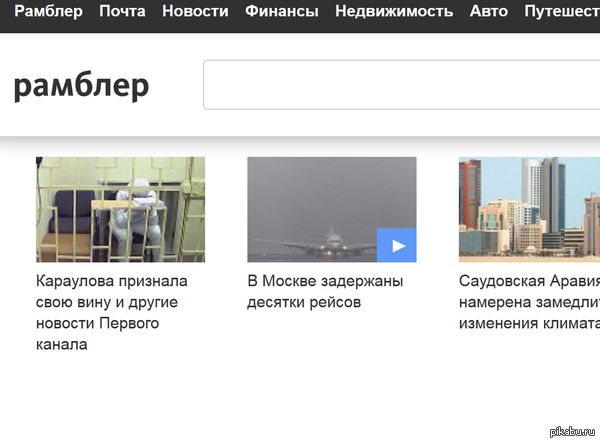The image size is (600, 443).
Task: Click the blue video play icon
Action: (397, 245)
